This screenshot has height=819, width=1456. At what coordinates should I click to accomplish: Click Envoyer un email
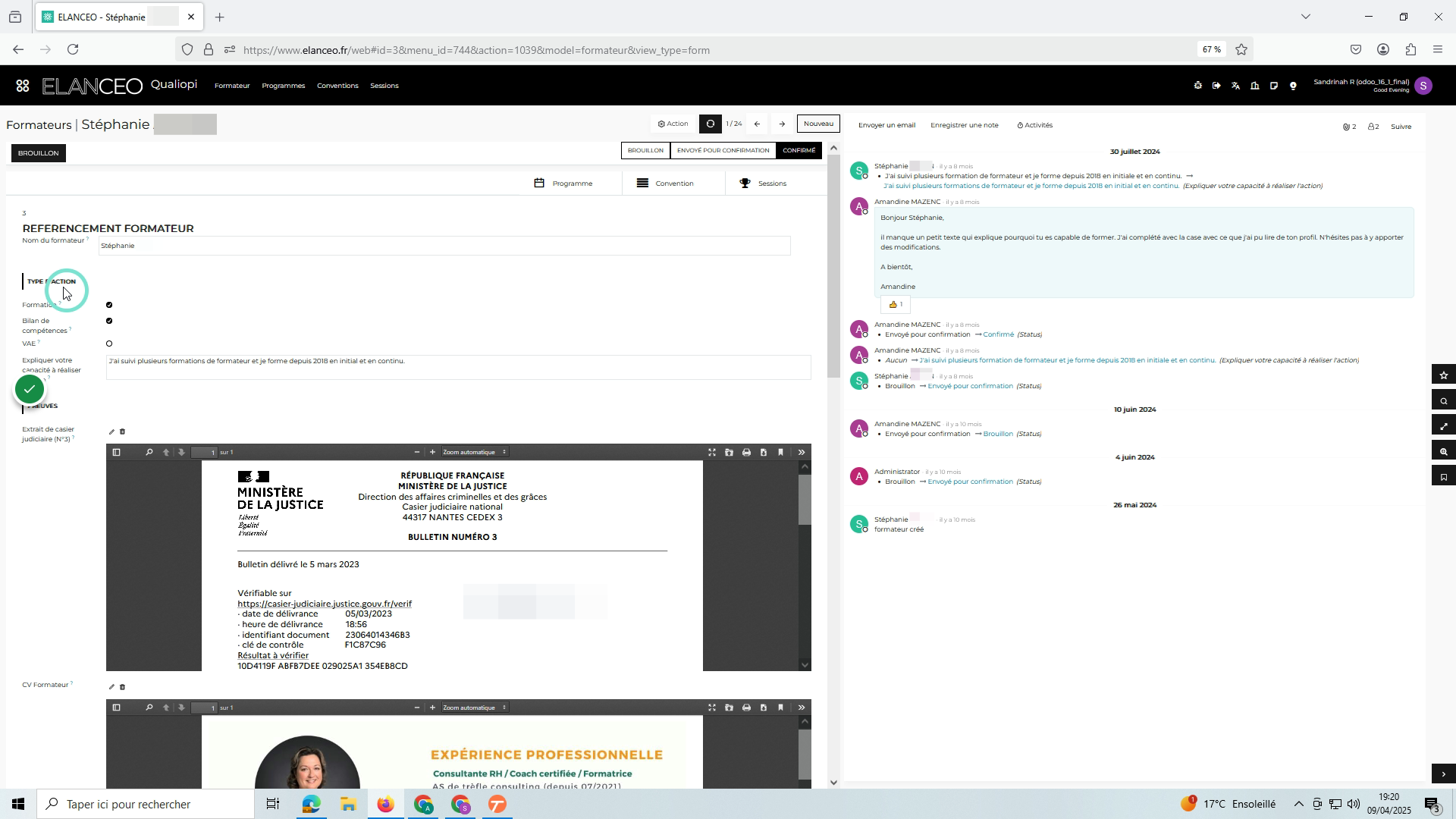(886, 126)
